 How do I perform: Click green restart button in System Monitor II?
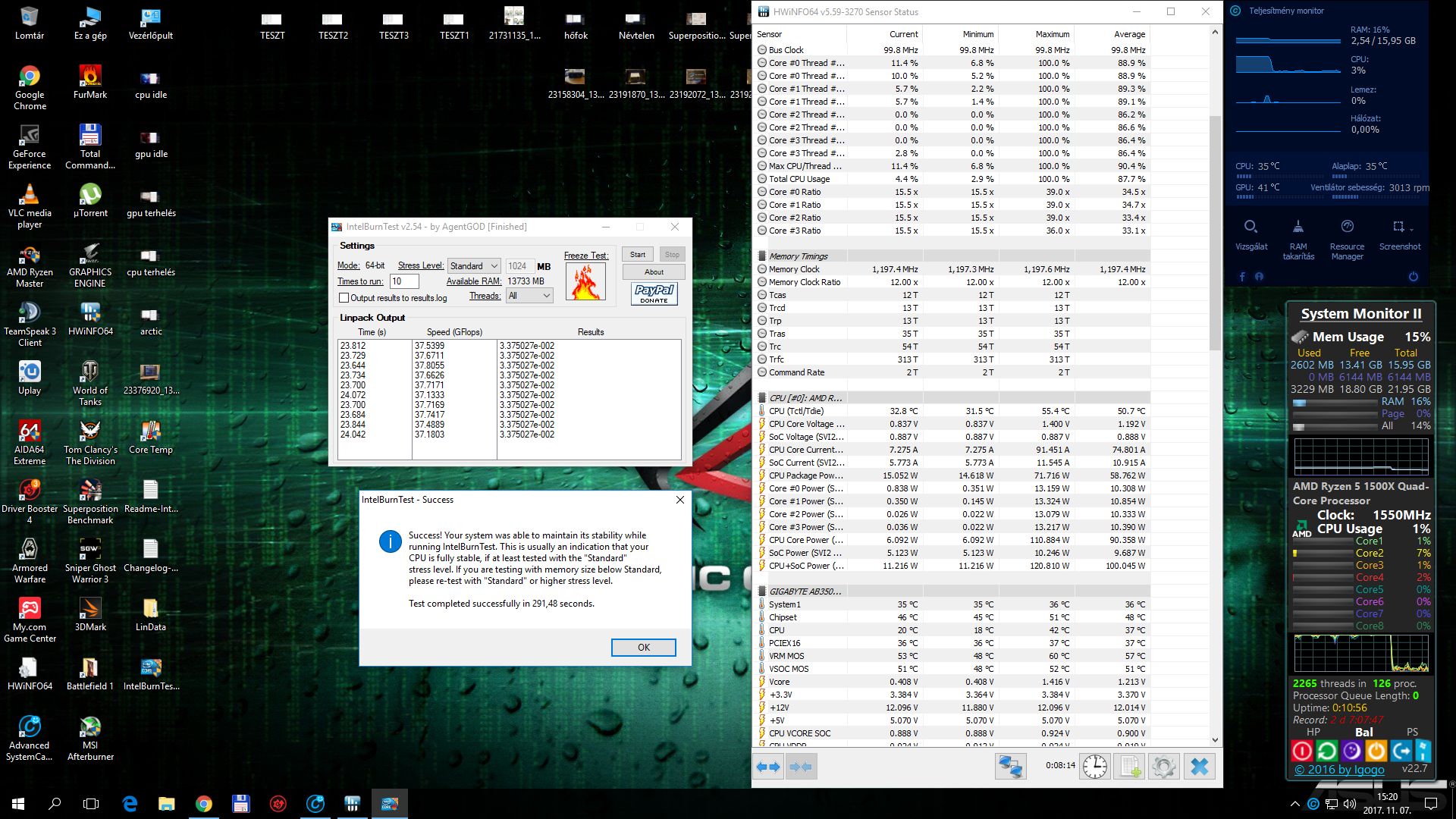click(1326, 751)
